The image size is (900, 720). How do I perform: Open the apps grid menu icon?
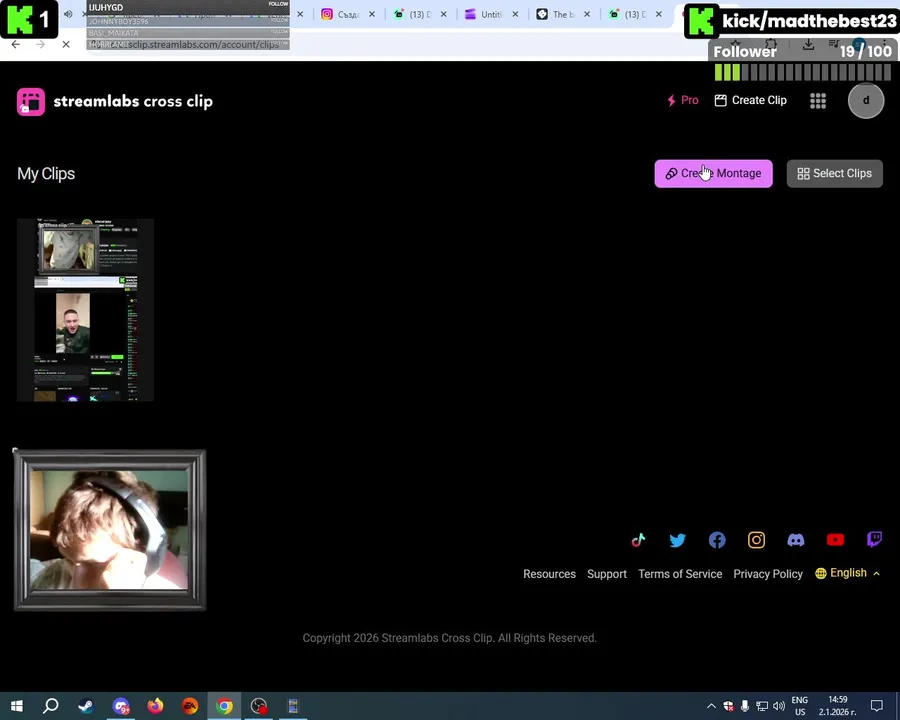point(818,101)
